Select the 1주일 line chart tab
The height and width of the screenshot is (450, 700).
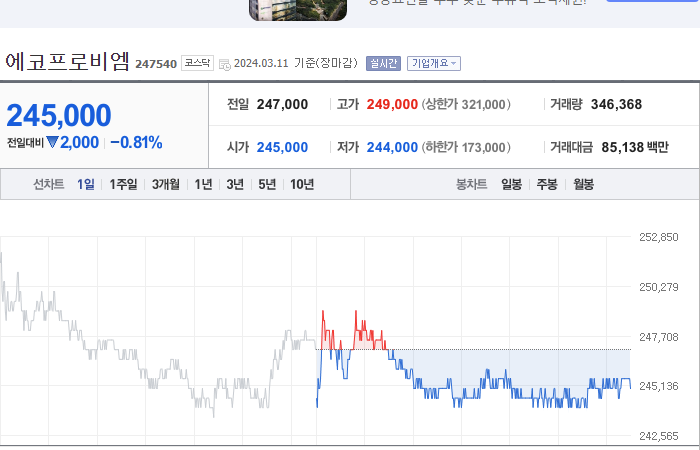coord(123,184)
